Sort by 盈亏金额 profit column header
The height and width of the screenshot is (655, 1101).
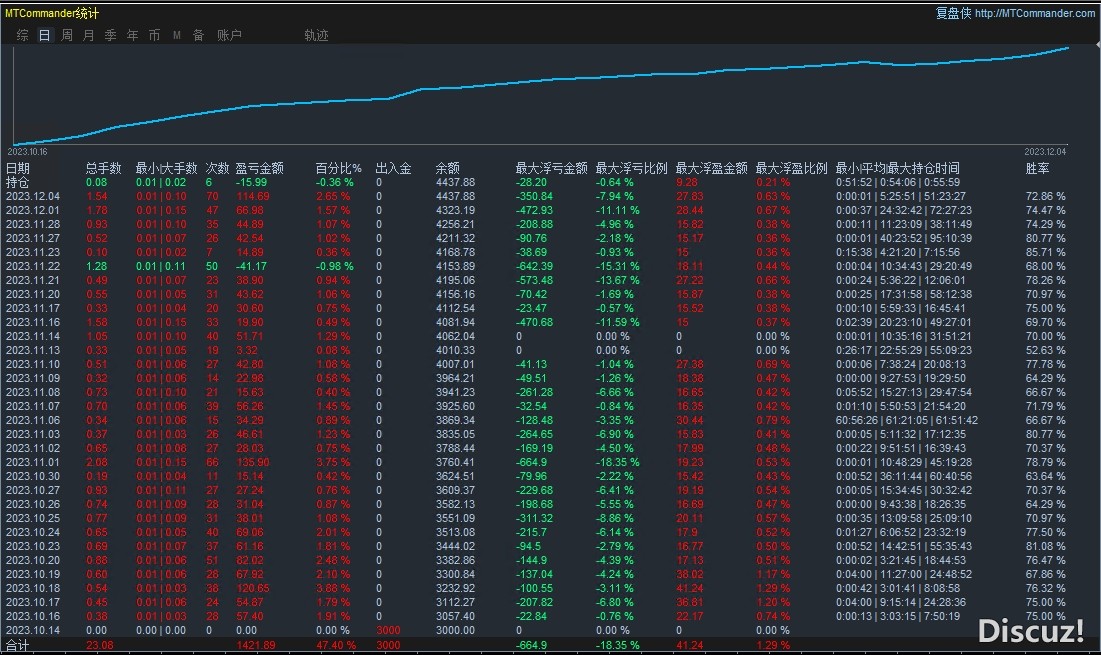(x=259, y=169)
